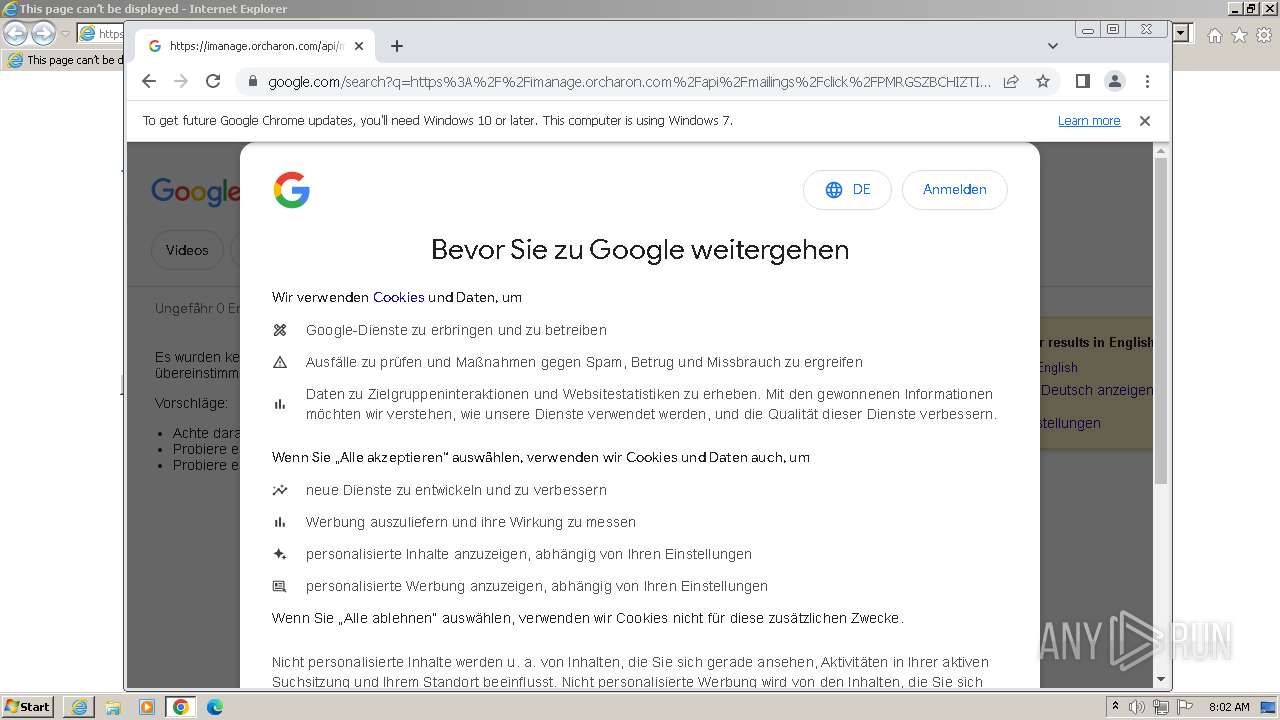Open Microsoft Edge from taskbar
Image resolution: width=1280 pixels, height=720 pixels.
[x=215, y=707]
